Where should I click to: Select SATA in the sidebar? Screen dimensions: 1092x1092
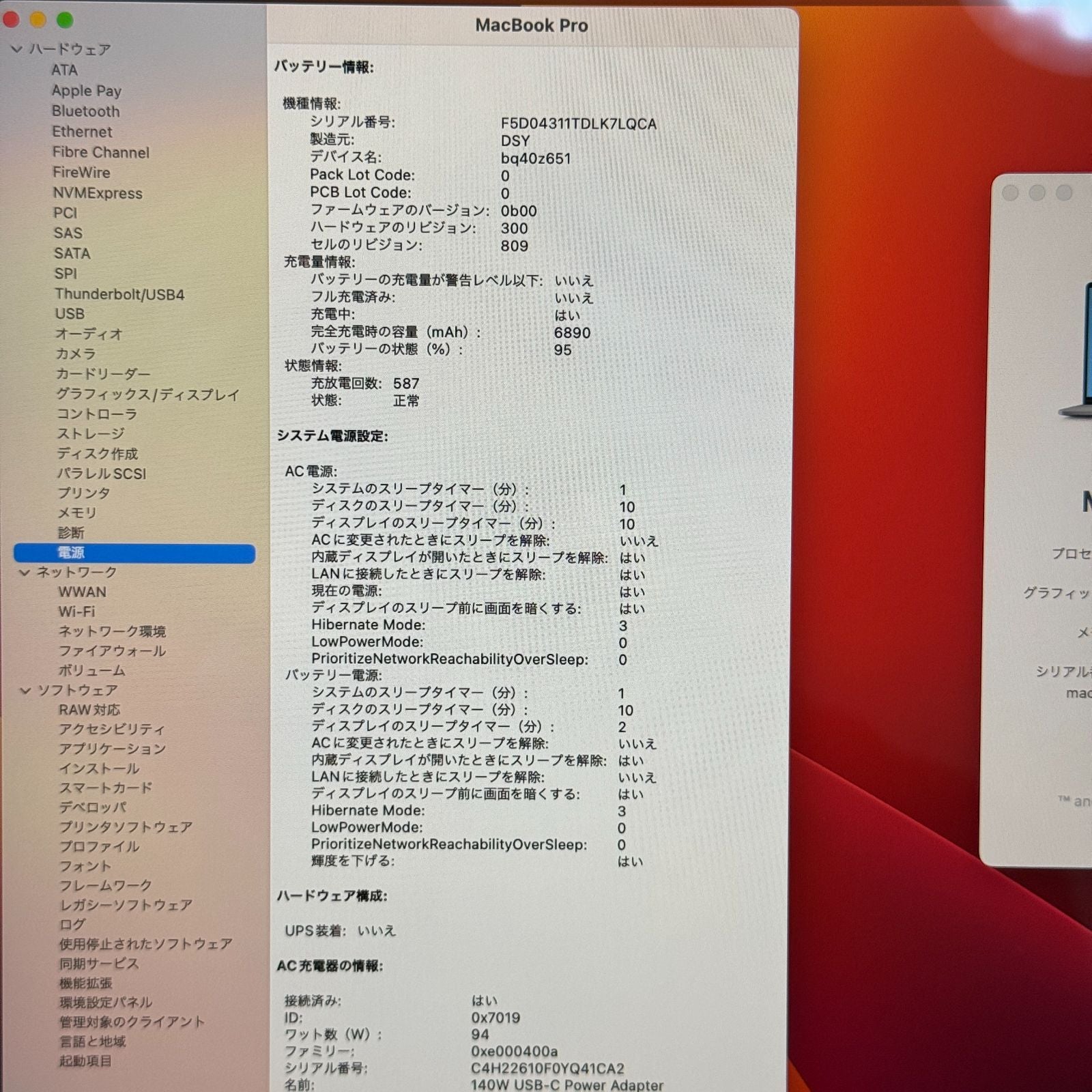click(x=72, y=253)
